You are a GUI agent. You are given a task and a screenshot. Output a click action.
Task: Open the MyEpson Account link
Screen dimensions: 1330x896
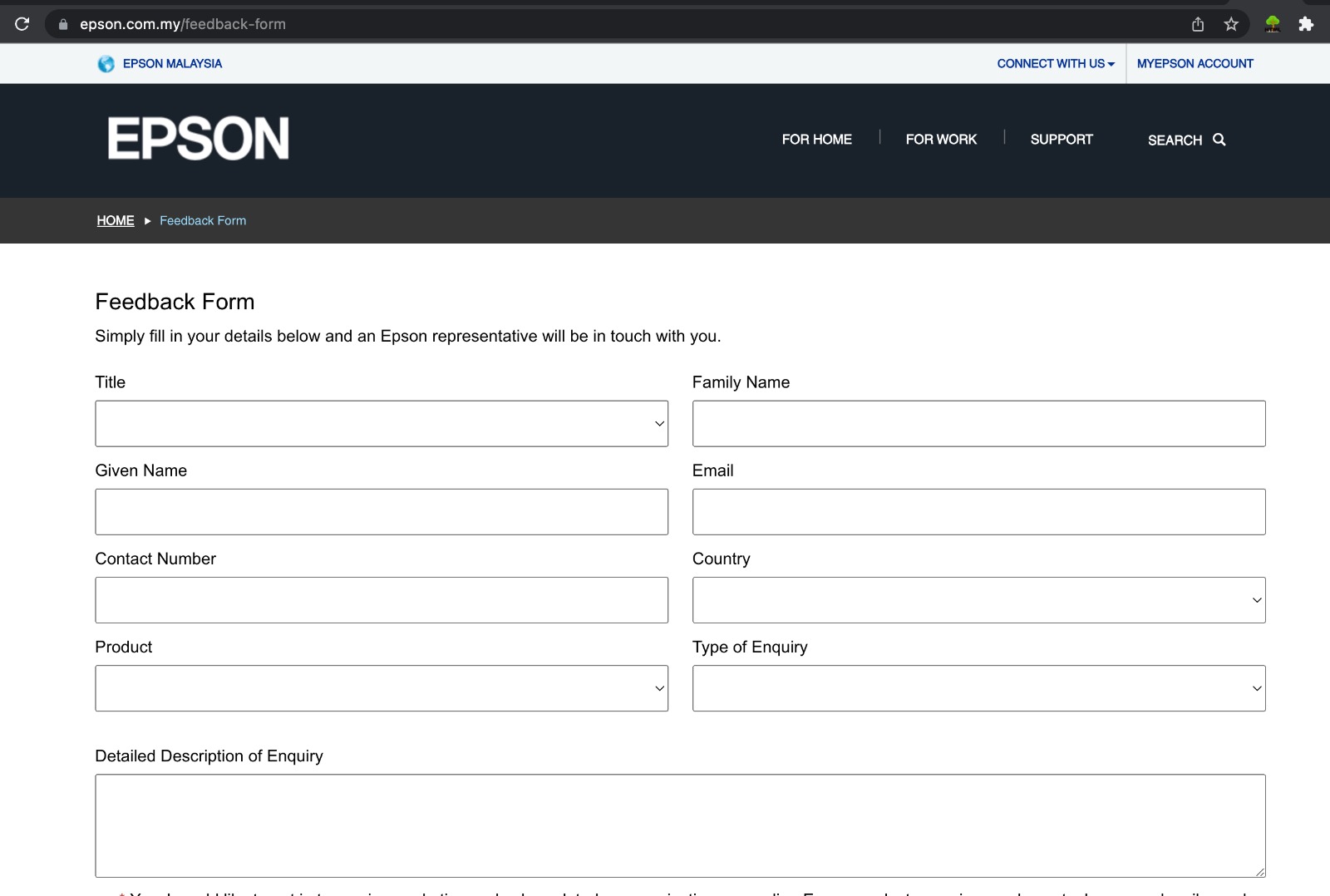pyautogui.click(x=1195, y=63)
